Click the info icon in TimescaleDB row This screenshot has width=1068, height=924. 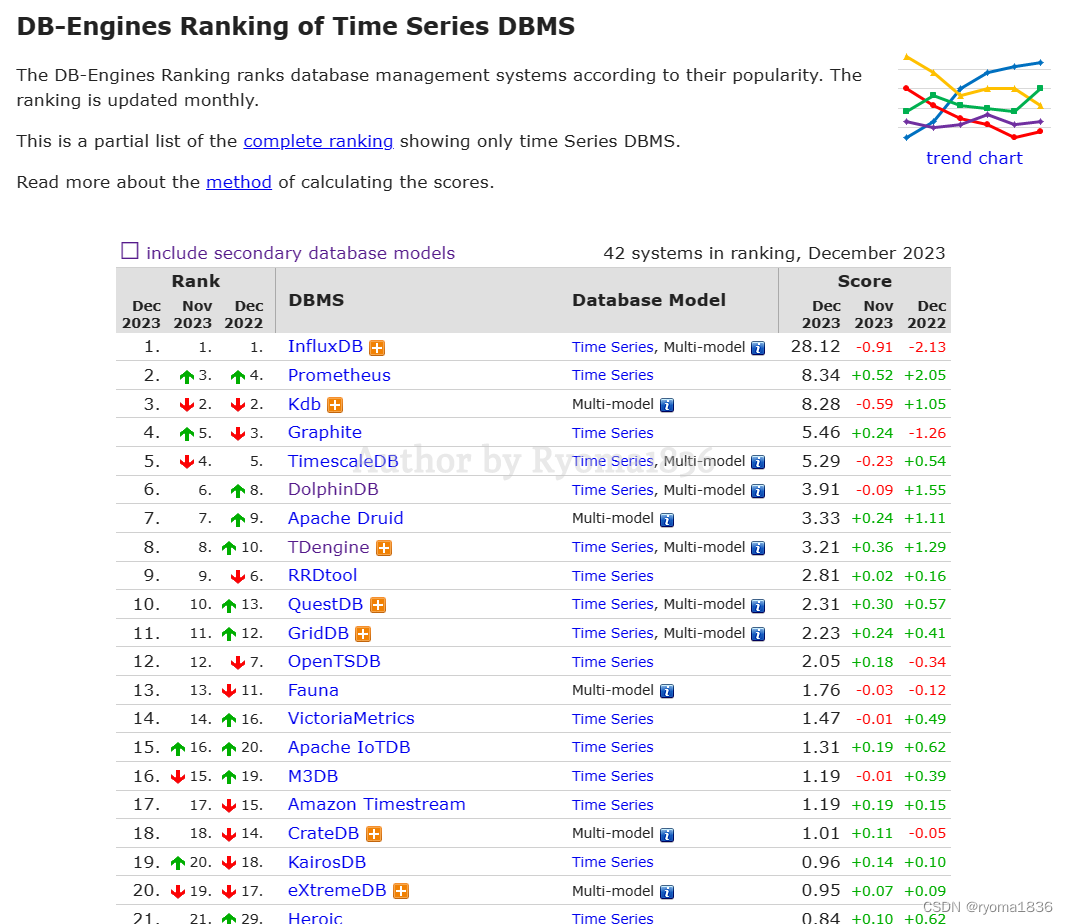[x=758, y=462]
